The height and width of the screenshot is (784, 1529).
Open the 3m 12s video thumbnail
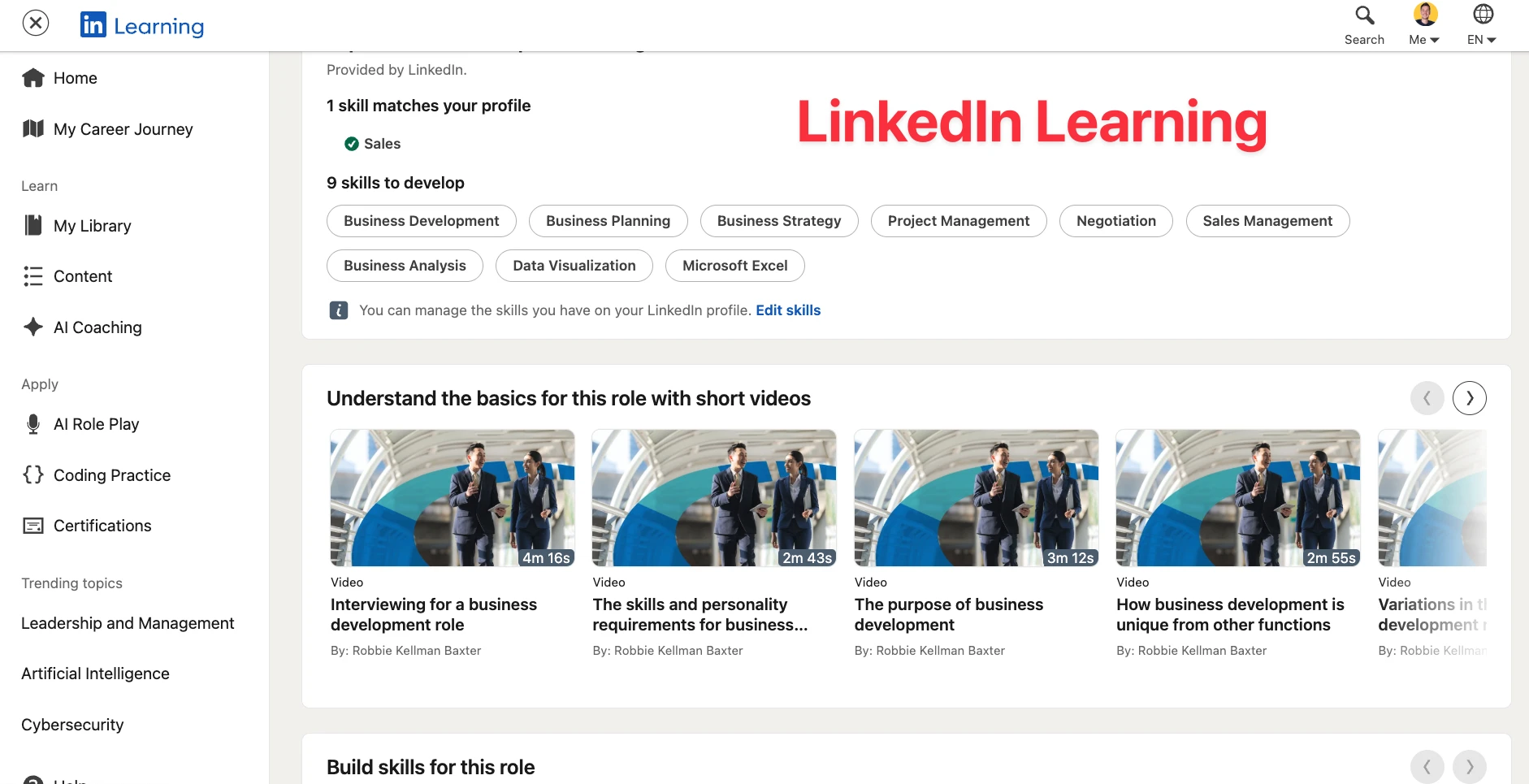pos(977,498)
